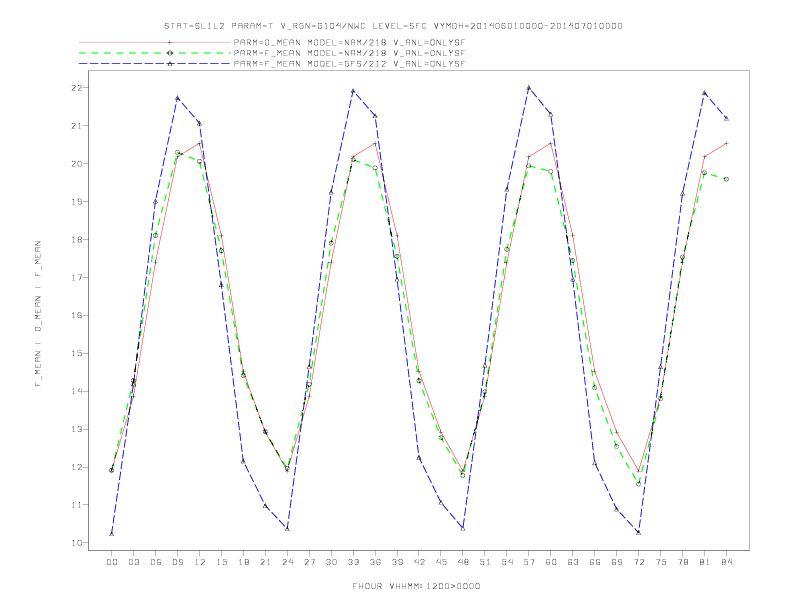
Task: Click blue GFS triangle marker at hour 21
Action: 265,505
